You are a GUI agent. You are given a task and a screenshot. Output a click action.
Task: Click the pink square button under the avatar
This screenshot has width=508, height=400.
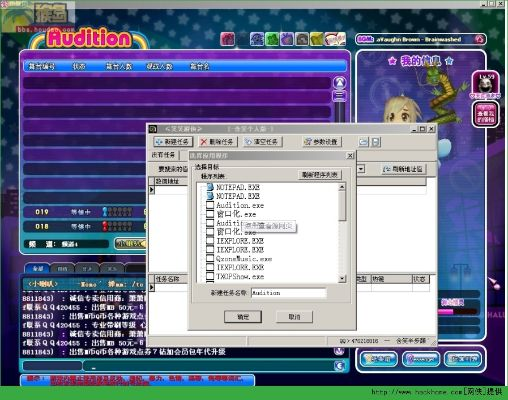tap(486, 114)
